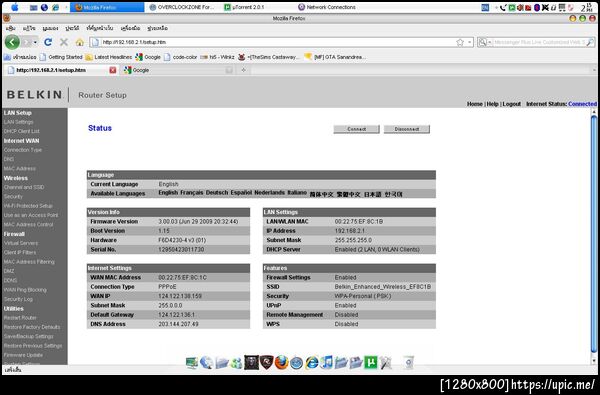Open LAN Settings in sidebar
This screenshot has width=600, height=395.
18,122
